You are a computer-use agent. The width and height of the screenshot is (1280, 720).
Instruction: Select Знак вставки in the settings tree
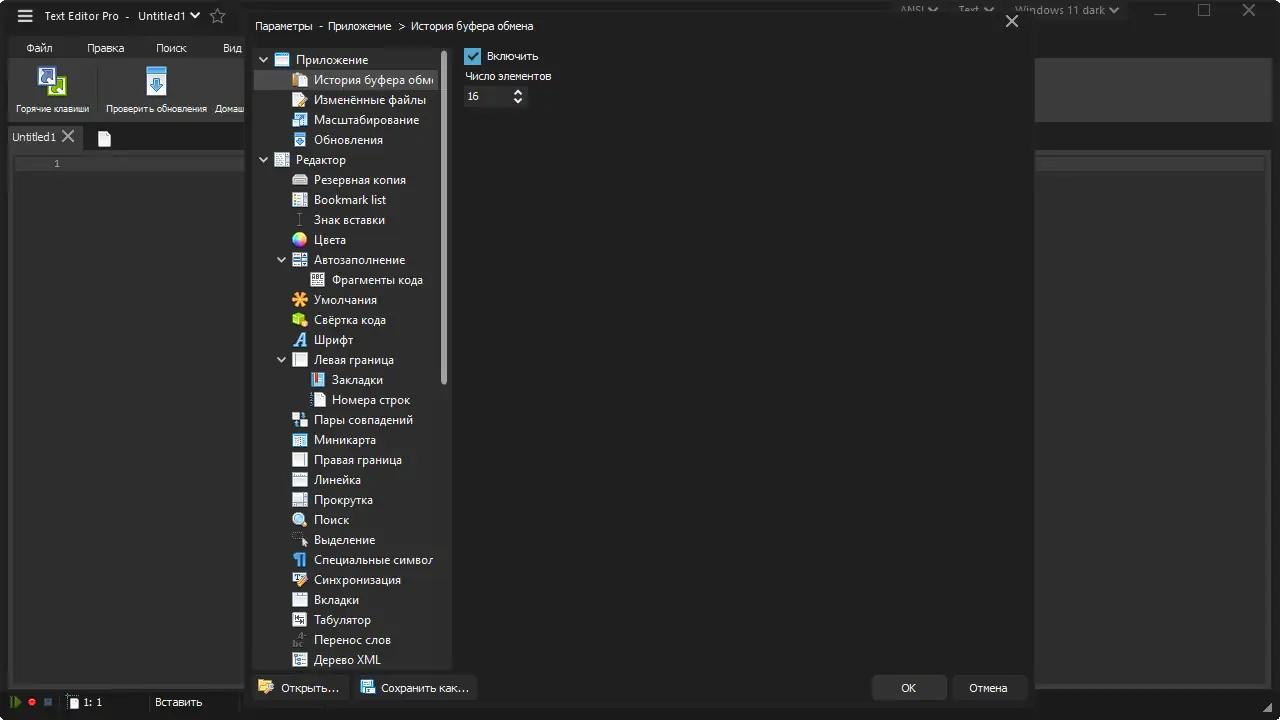[x=349, y=220]
